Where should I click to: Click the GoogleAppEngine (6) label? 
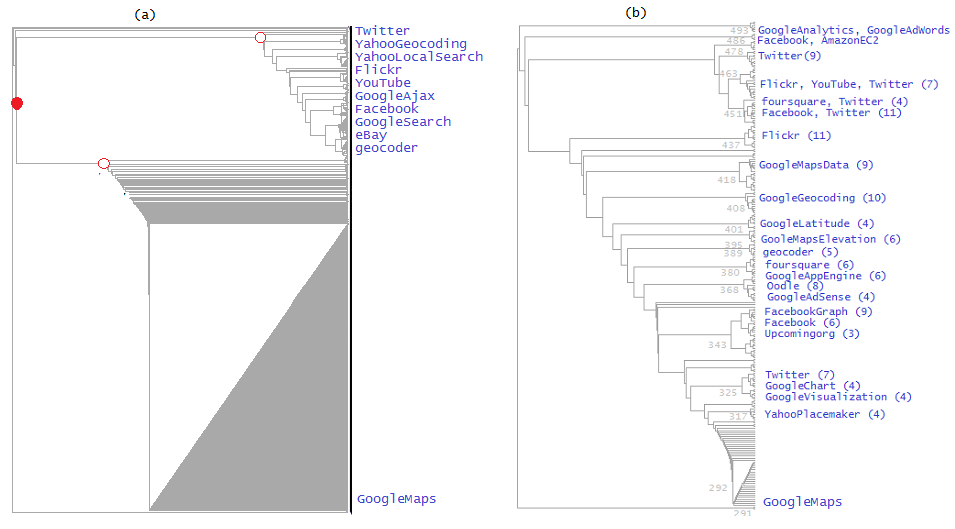pyautogui.click(x=825, y=276)
